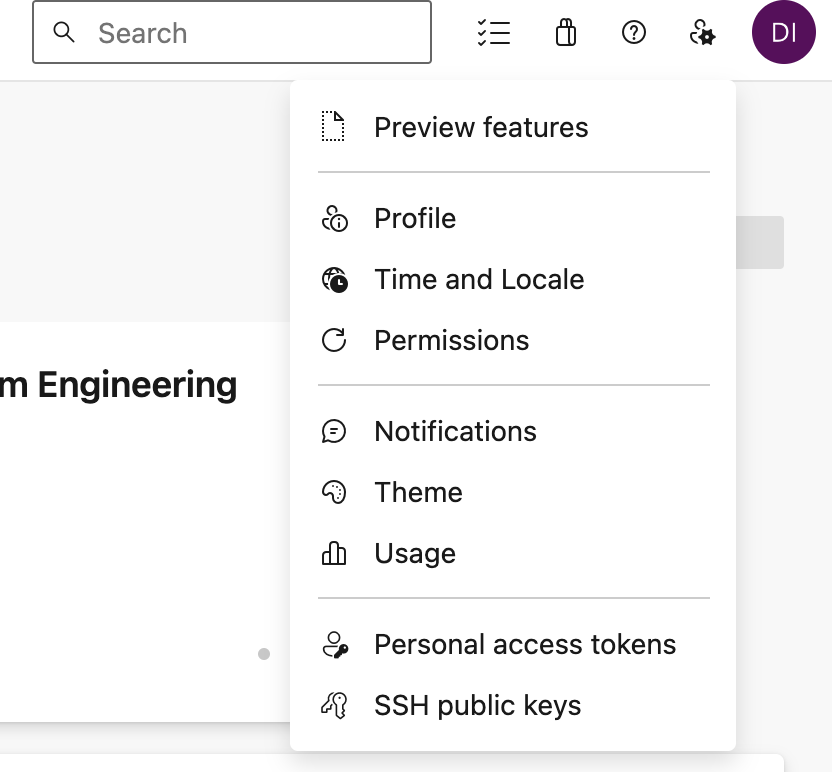Click the DI user avatar
This screenshot has width=832, height=772.
pyautogui.click(x=784, y=32)
